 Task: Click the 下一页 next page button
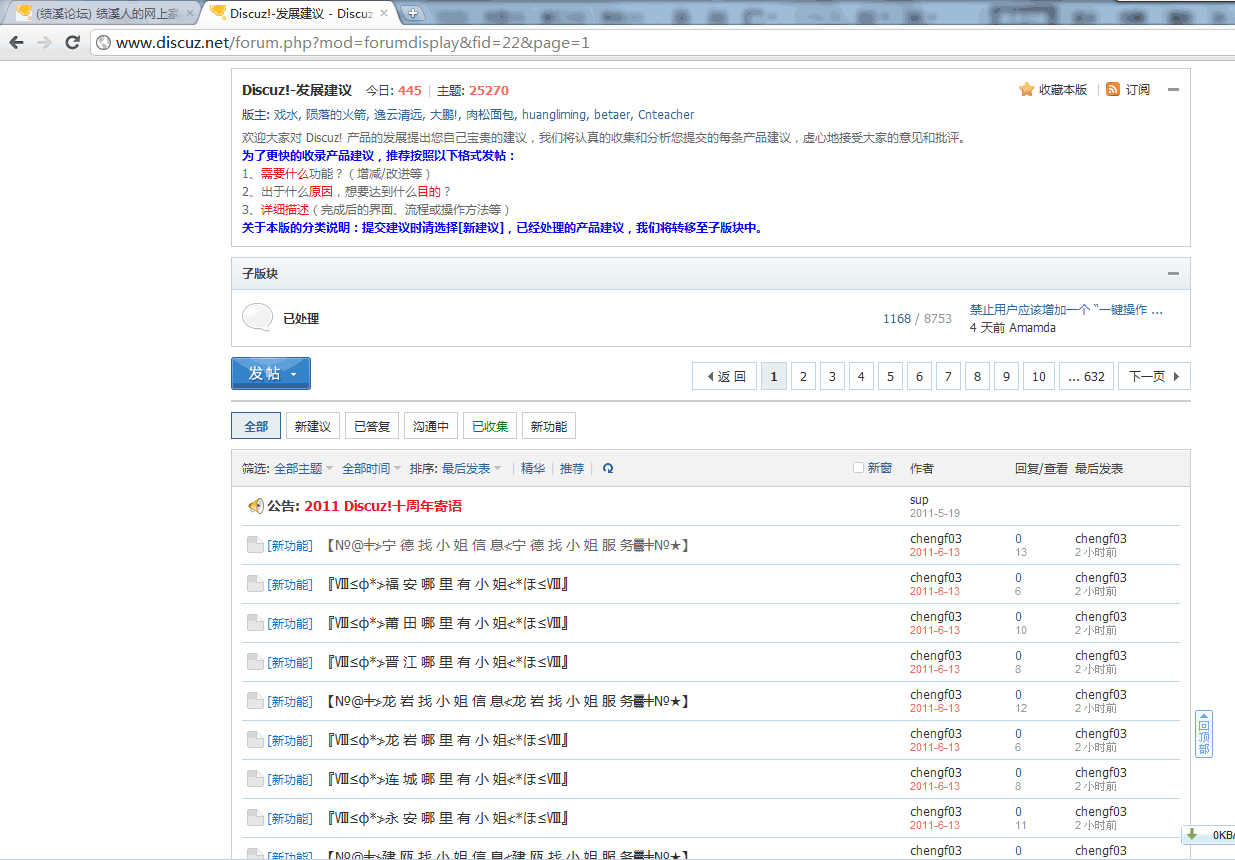(1154, 376)
